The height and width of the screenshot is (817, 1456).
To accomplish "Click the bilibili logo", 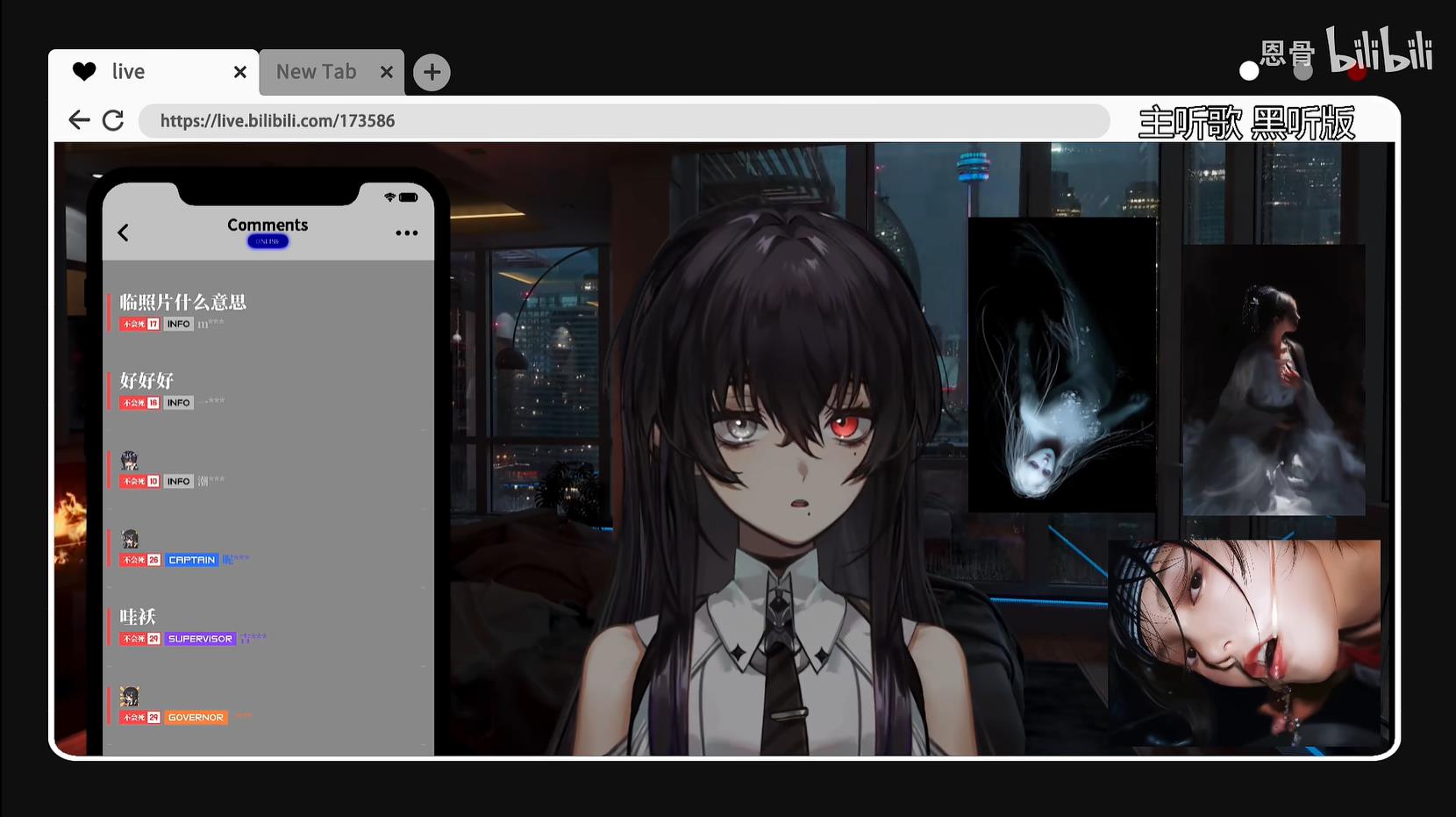I will click(1379, 51).
